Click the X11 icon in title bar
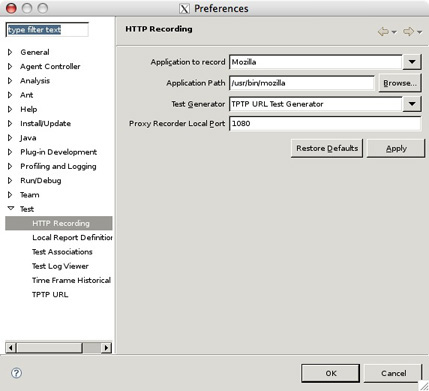 point(184,8)
